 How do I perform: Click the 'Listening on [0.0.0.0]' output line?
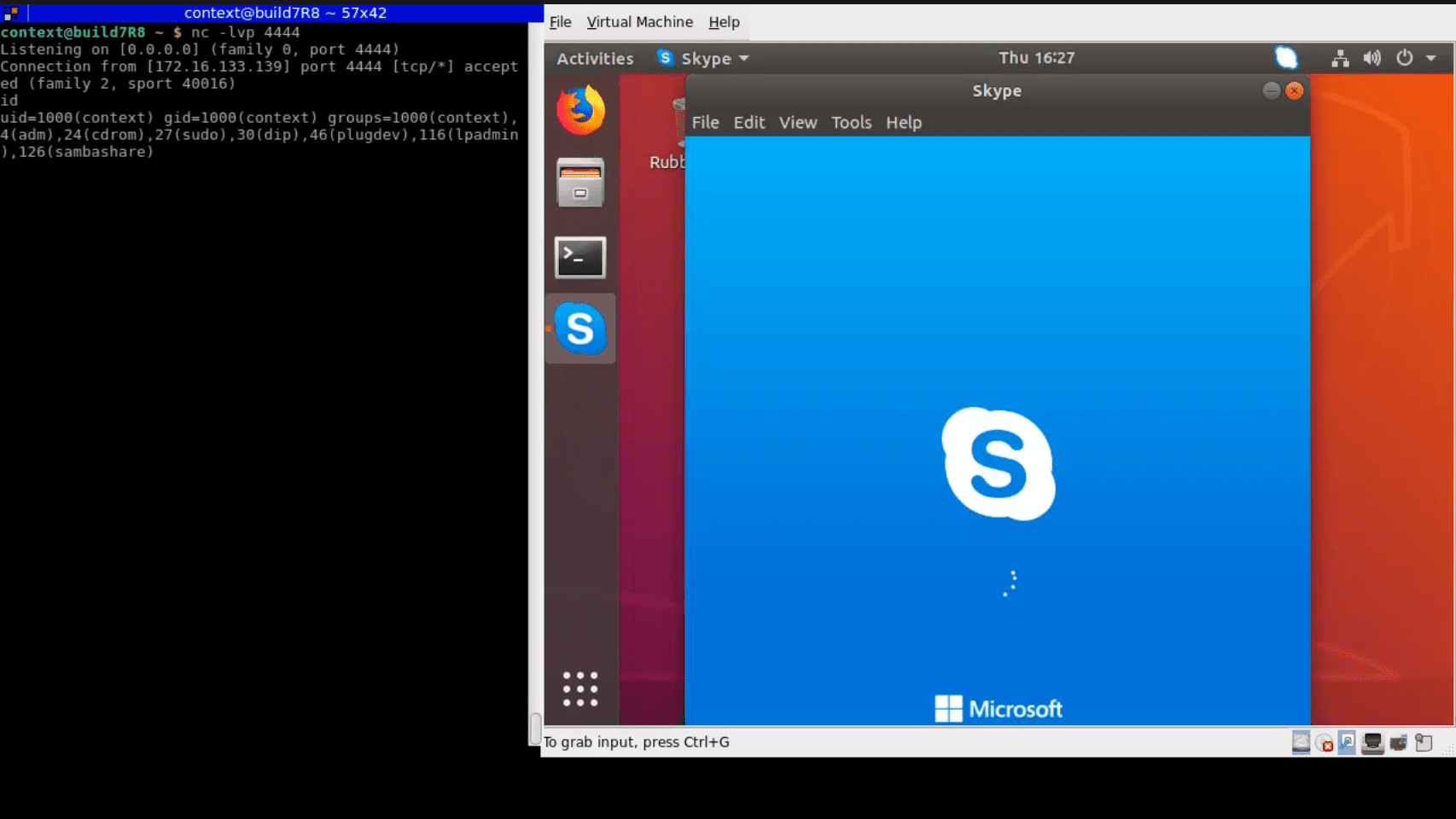point(200,49)
